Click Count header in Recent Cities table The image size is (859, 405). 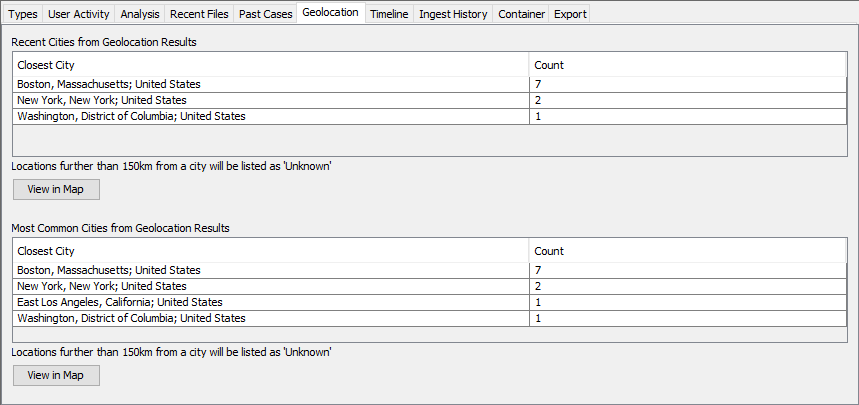click(x=688, y=65)
